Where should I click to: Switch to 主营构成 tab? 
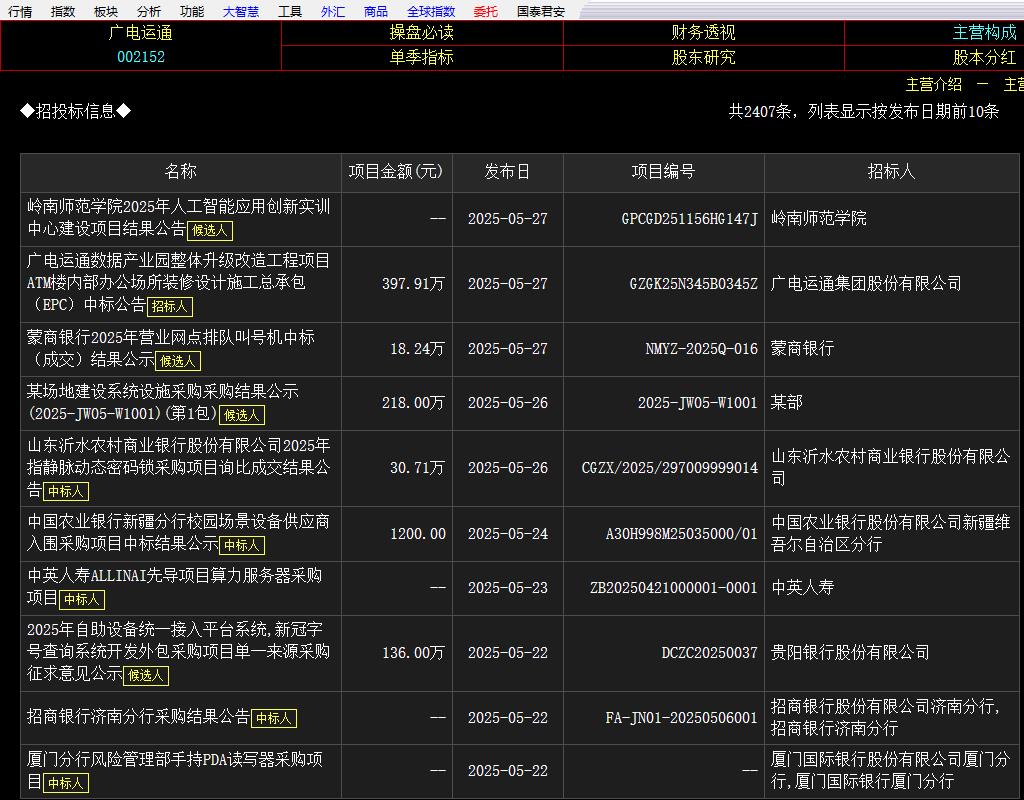point(985,33)
